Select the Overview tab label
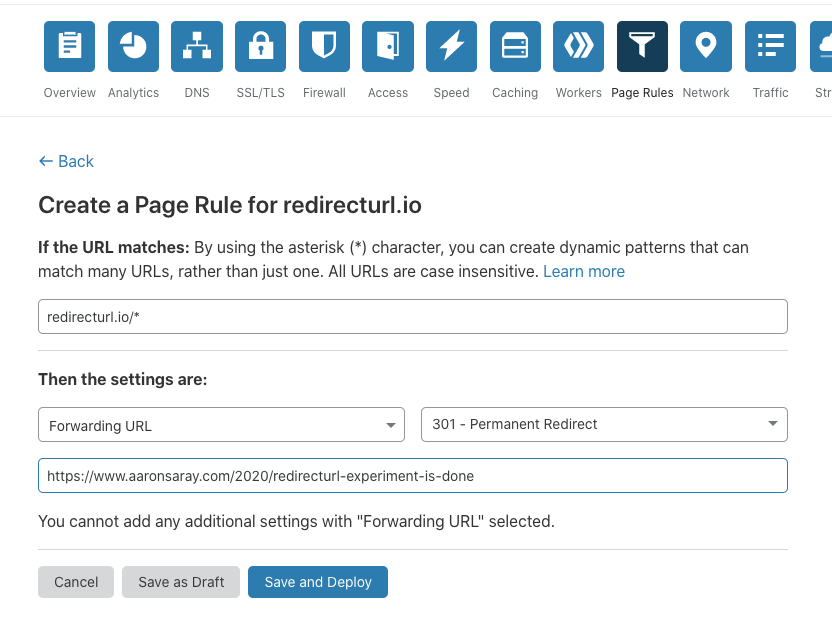 (70, 93)
